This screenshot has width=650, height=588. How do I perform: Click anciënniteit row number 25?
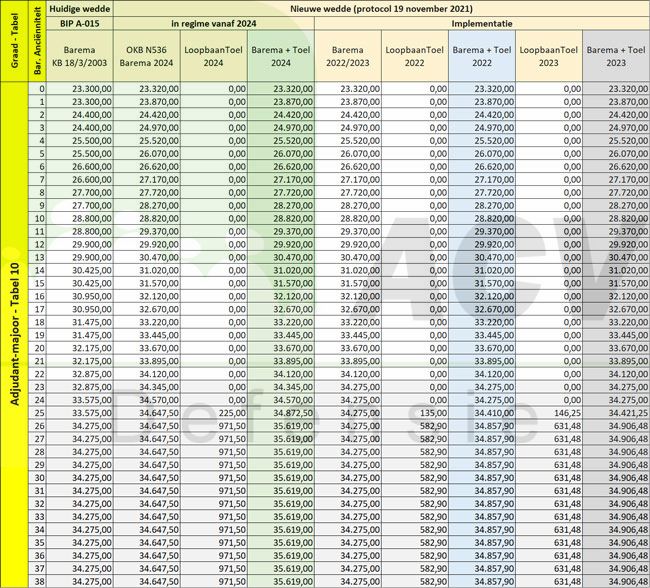(x=37, y=413)
